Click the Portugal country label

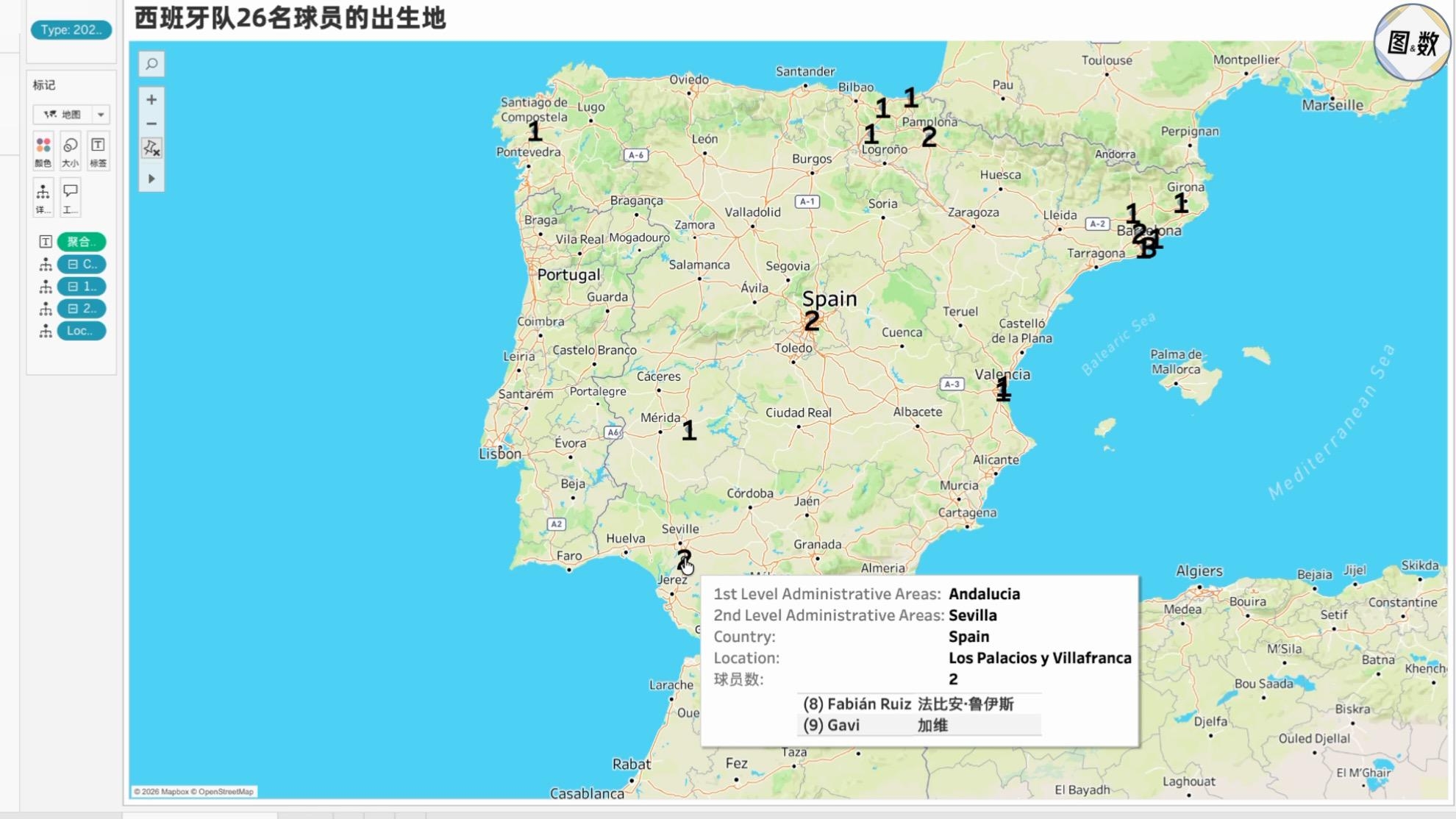568,275
